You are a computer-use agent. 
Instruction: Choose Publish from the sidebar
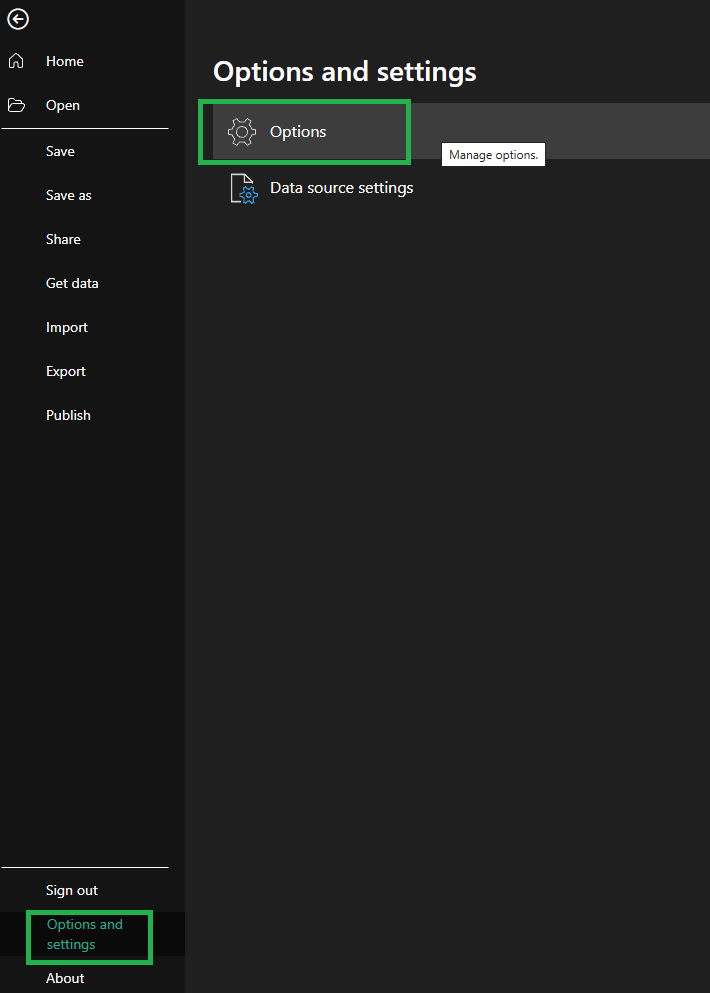(x=68, y=415)
